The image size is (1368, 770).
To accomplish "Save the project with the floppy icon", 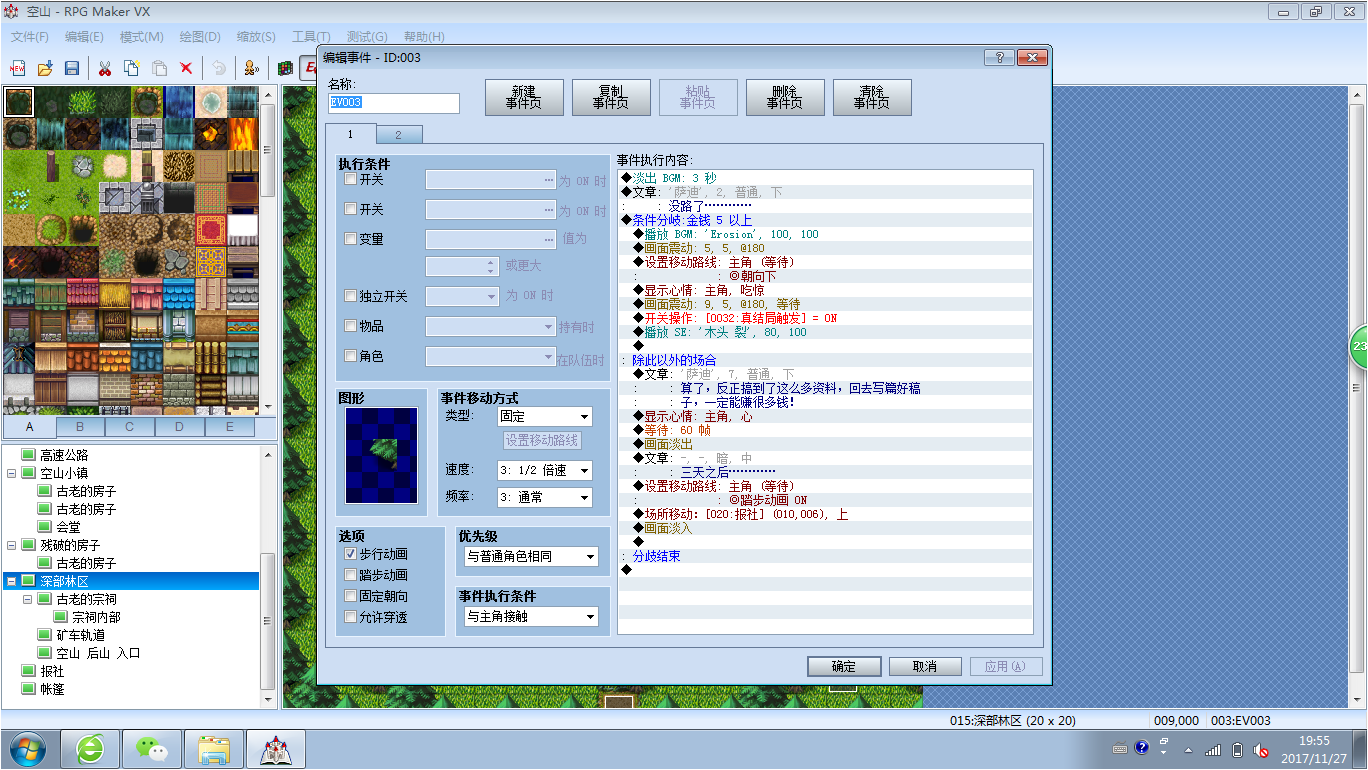I will [72, 68].
